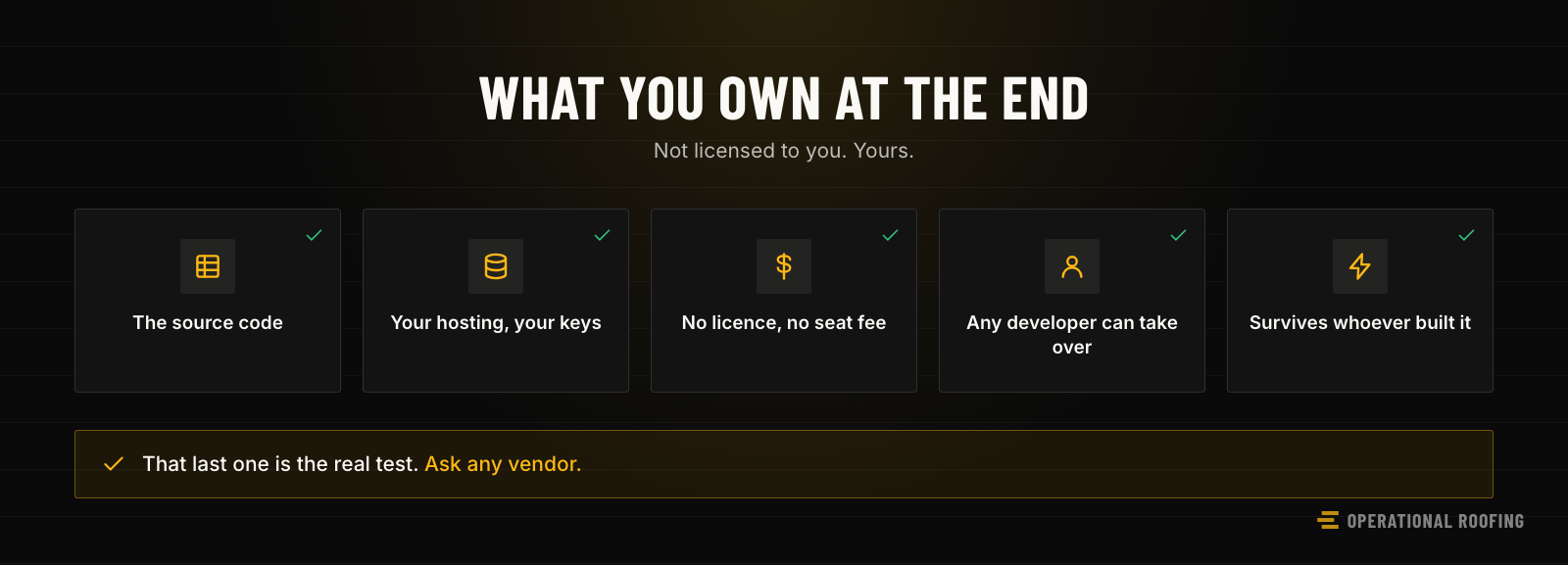Select the Operational Roofing brand text
The image size is (1568, 565).
[x=1436, y=521]
